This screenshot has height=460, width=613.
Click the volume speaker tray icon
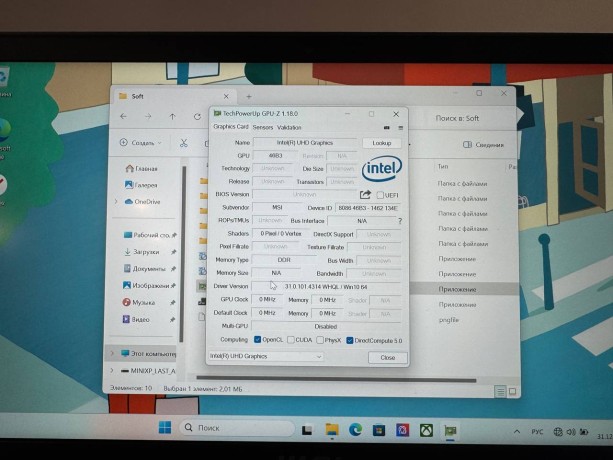(x=571, y=432)
